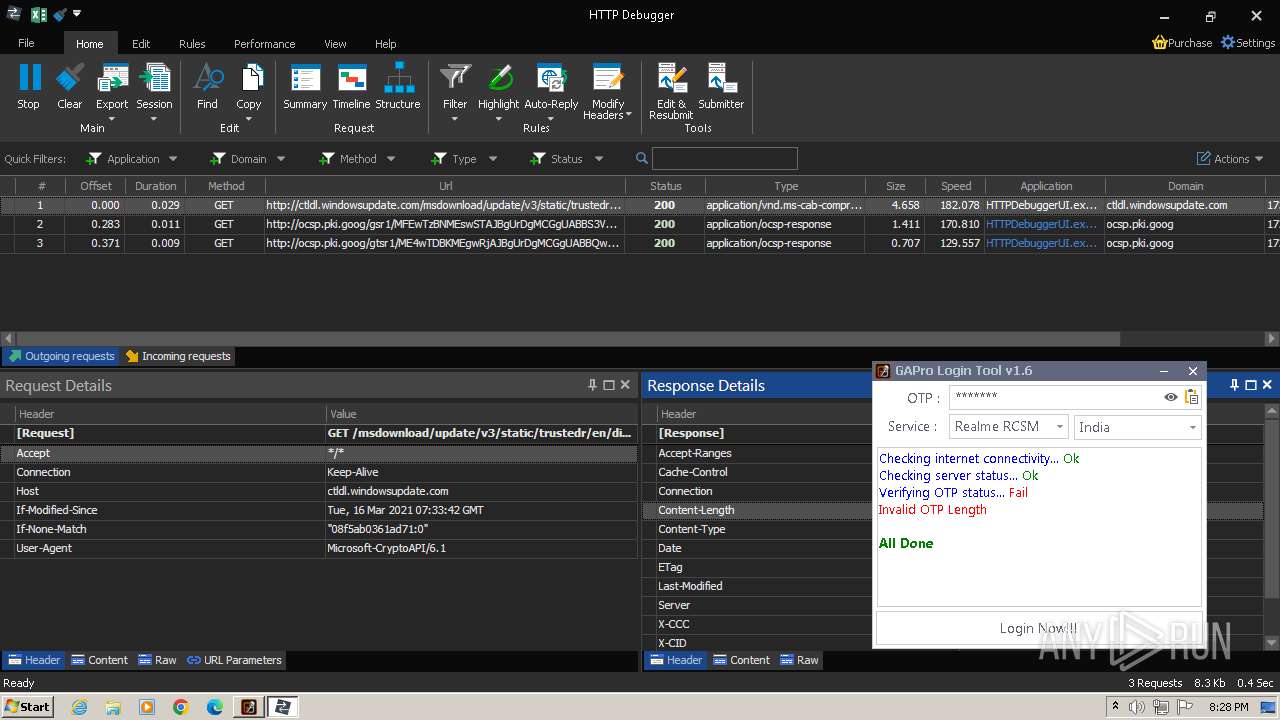Pin the Request Details panel
The image size is (1280, 720).
(x=593, y=384)
